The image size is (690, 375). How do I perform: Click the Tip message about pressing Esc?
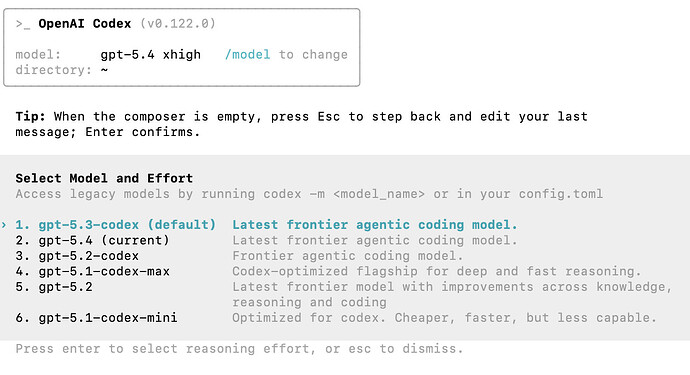click(x=301, y=124)
